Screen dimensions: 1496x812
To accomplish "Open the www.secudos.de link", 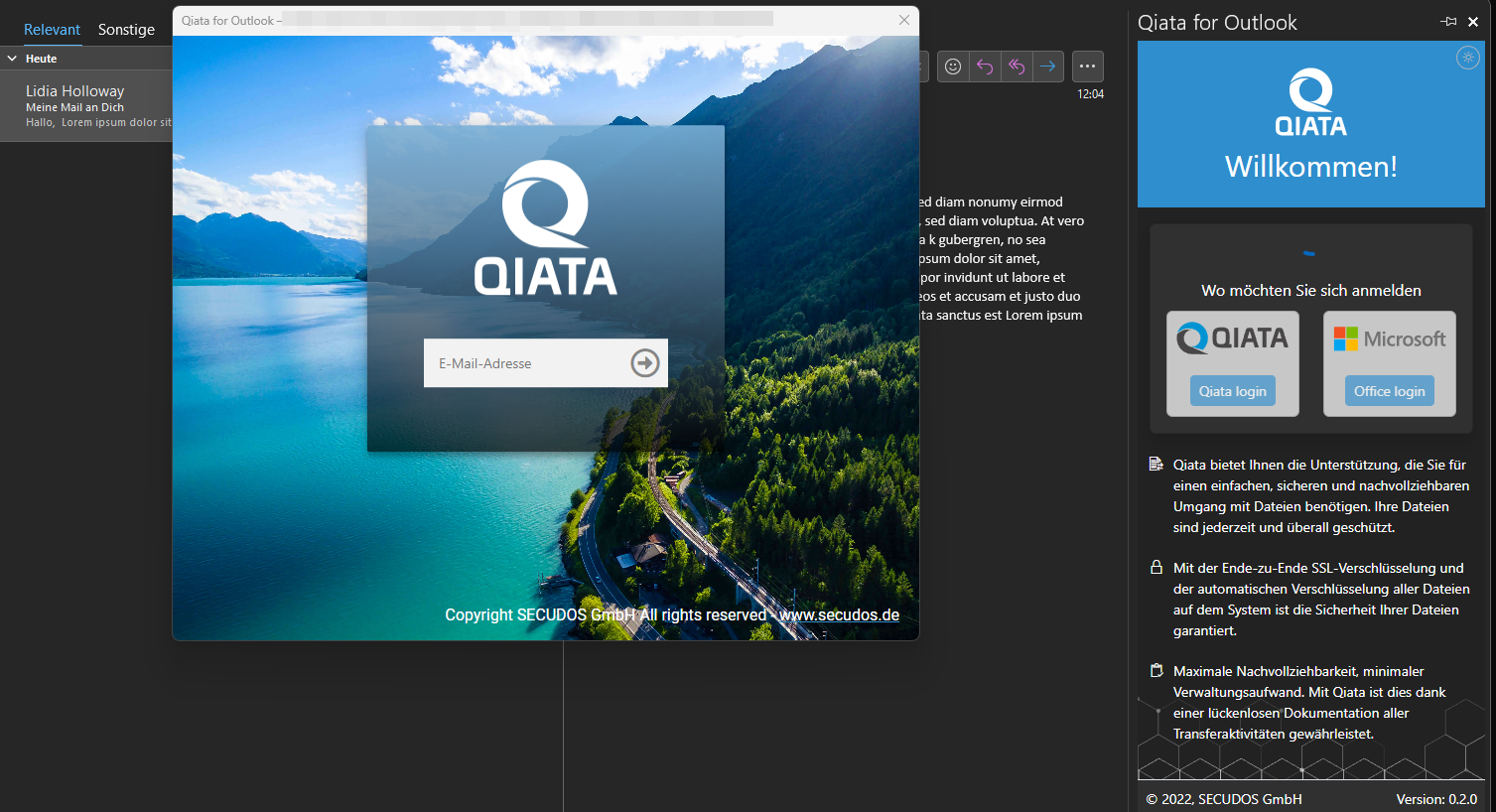I will click(x=839, y=614).
